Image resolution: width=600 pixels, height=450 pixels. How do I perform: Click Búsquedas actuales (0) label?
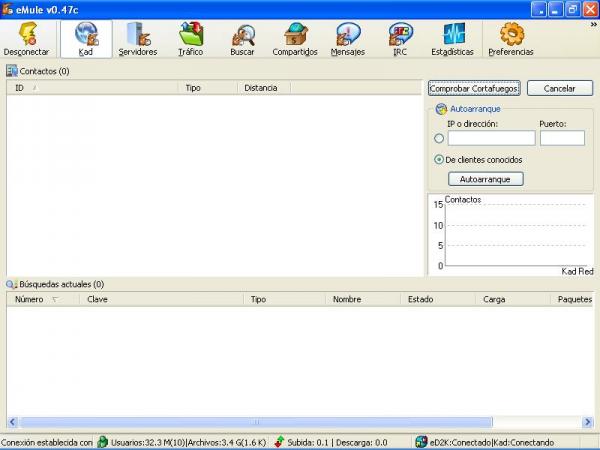click(x=62, y=284)
